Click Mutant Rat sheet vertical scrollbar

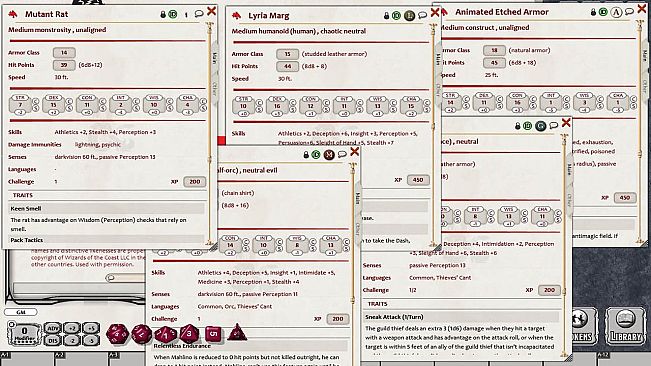209,133
